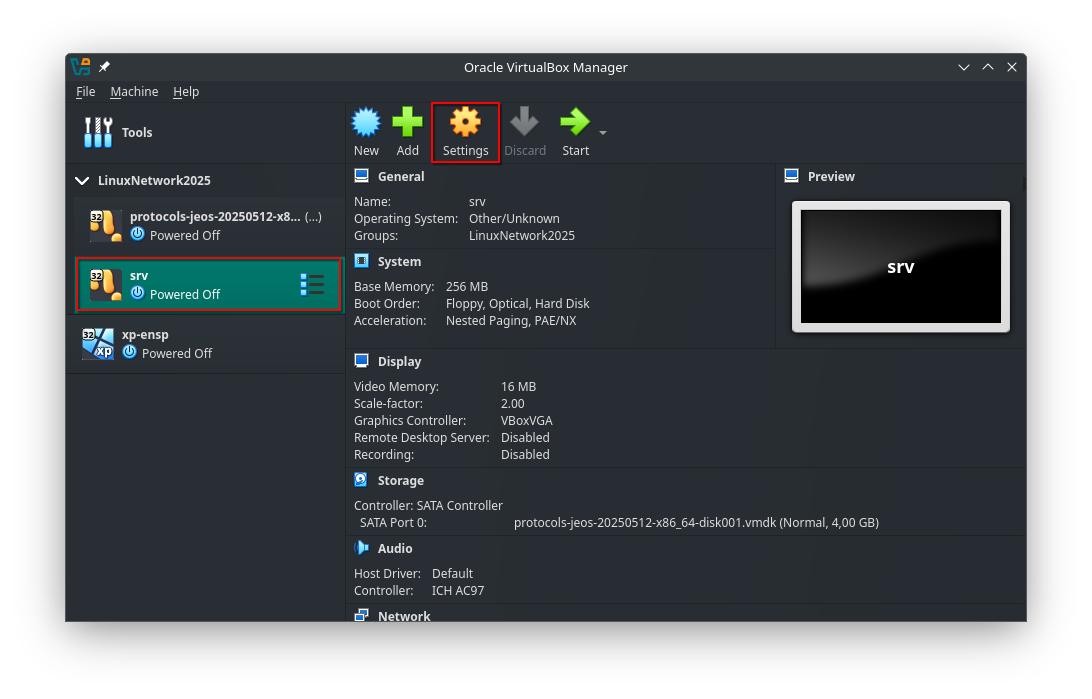Click the General section header
Viewport: 1092px width, 699px height.
(x=400, y=176)
